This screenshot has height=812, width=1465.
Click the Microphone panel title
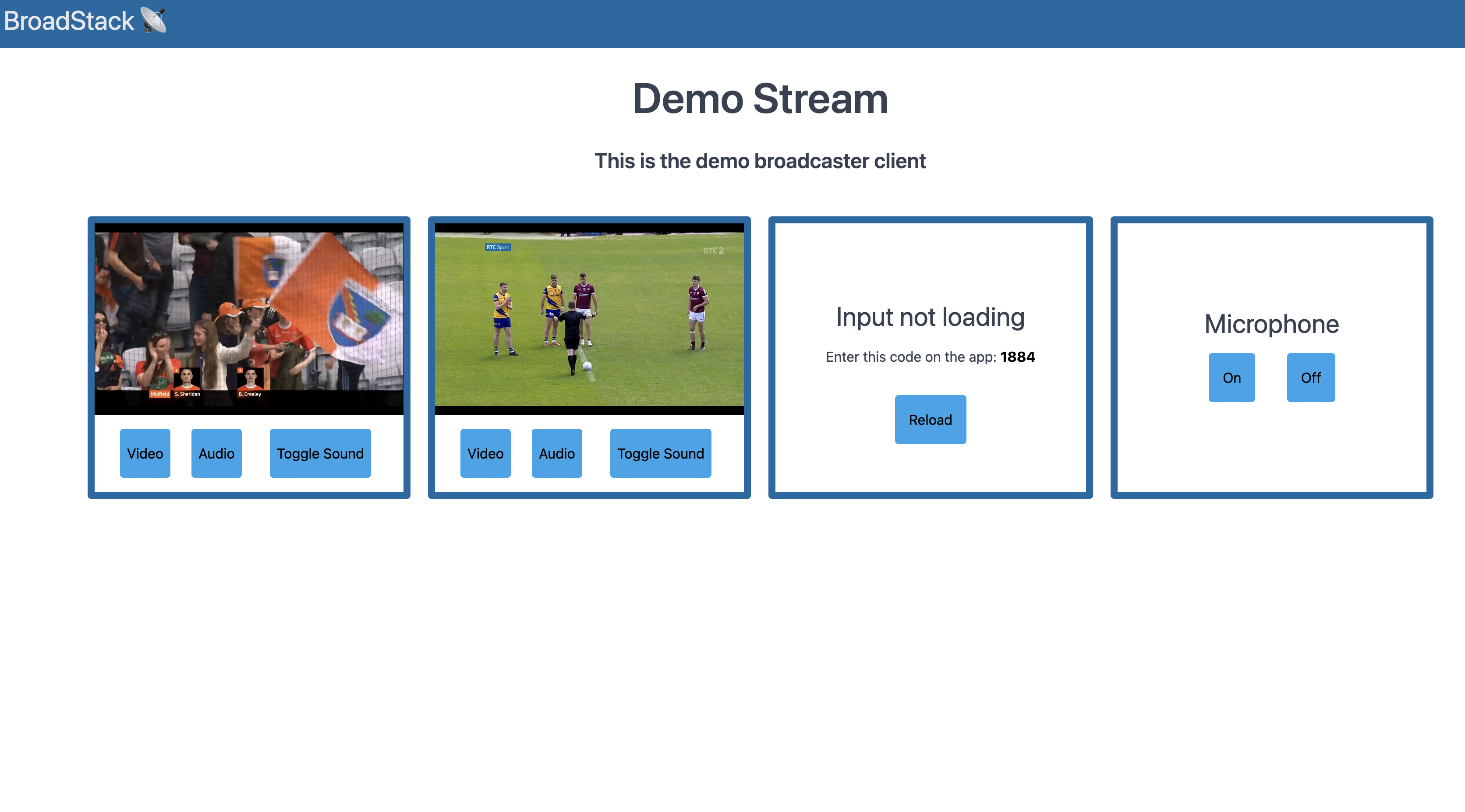tap(1271, 324)
